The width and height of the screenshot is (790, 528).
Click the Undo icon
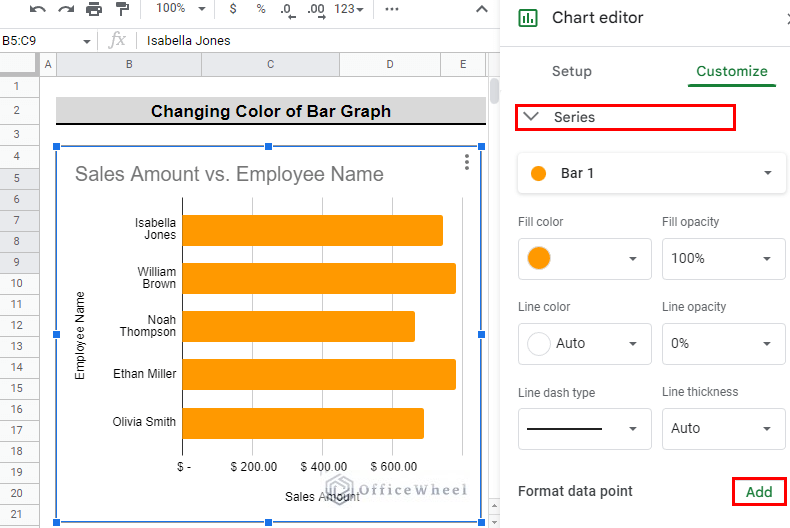click(x=37, y=9)
